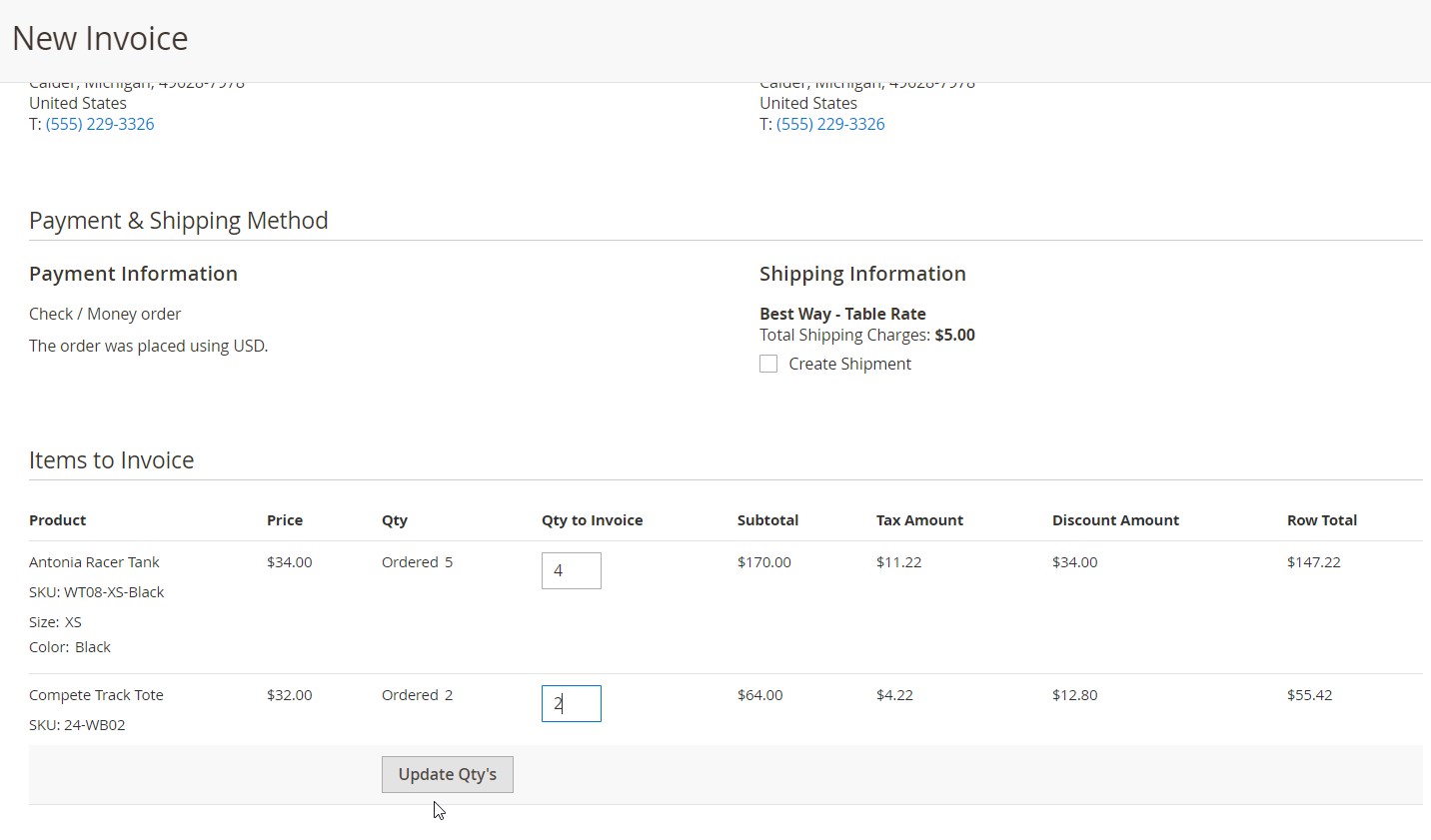The height and width of the screenshot is (840, 1431).
Task: Click the $147.22 row total value
Action: [1313, 562]
